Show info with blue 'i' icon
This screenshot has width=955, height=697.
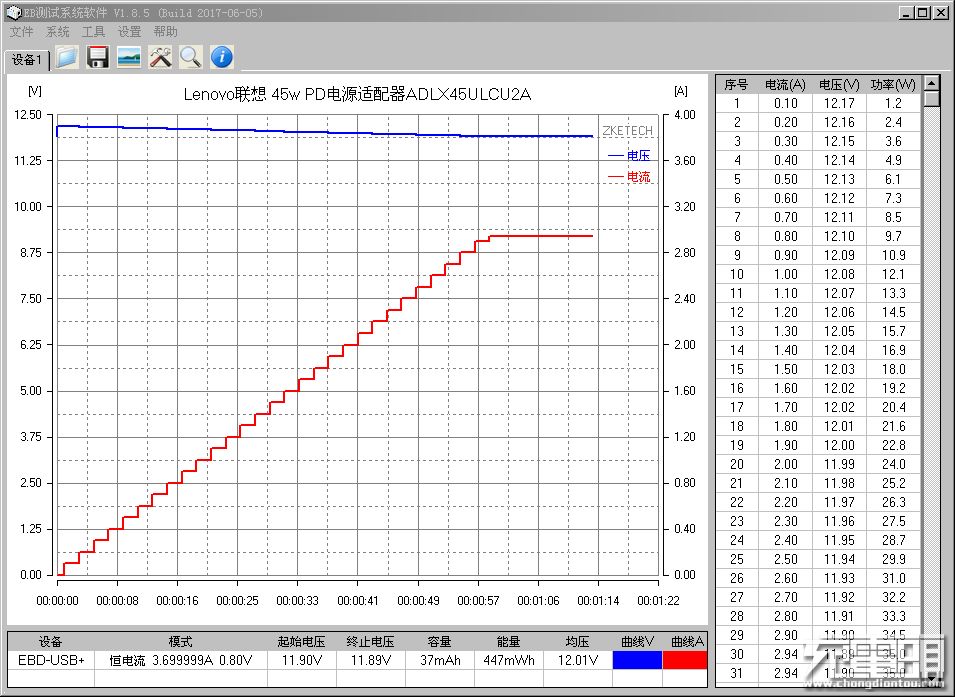(x=222, y=57)
